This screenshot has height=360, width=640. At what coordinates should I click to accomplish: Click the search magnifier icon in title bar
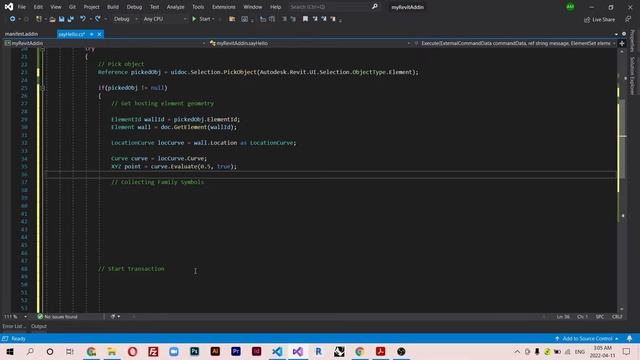pyautogui.click(x=375, y=7)
